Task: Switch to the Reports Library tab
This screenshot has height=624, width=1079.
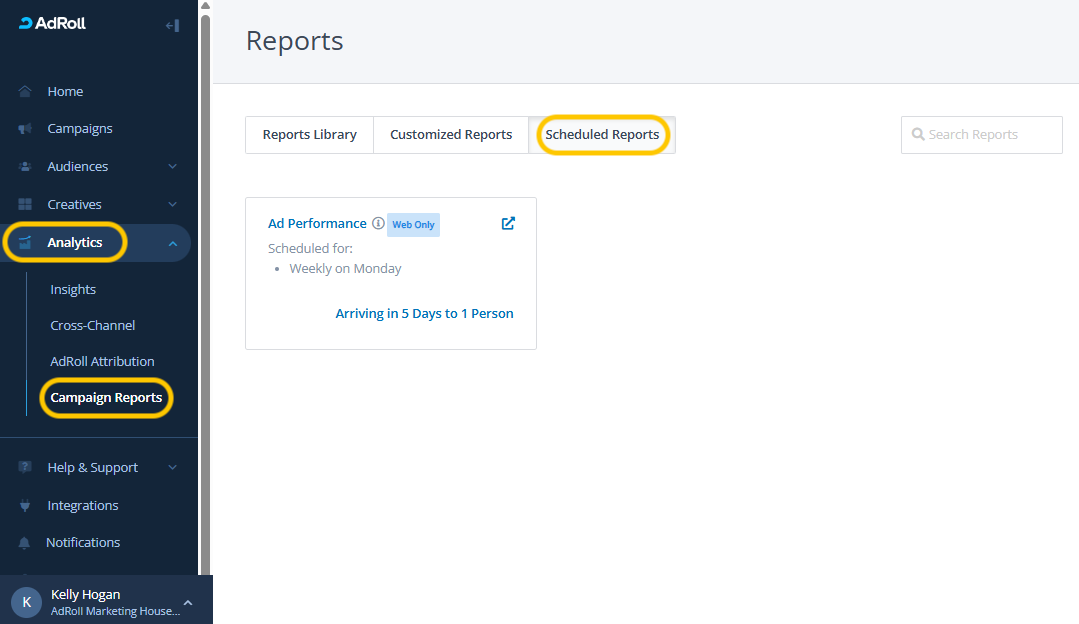Action: click(x=309, y=135)
